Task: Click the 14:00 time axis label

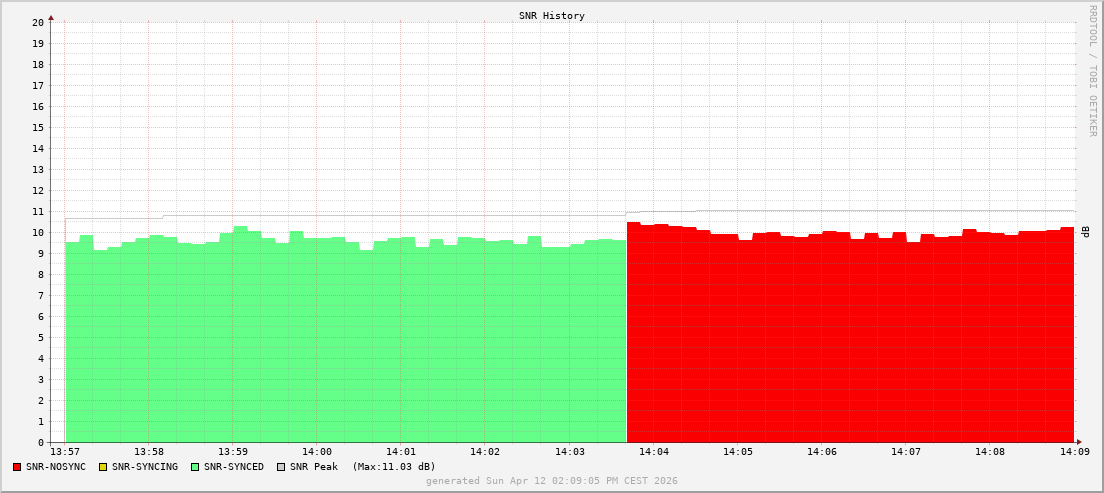Action: coord(317,452)
